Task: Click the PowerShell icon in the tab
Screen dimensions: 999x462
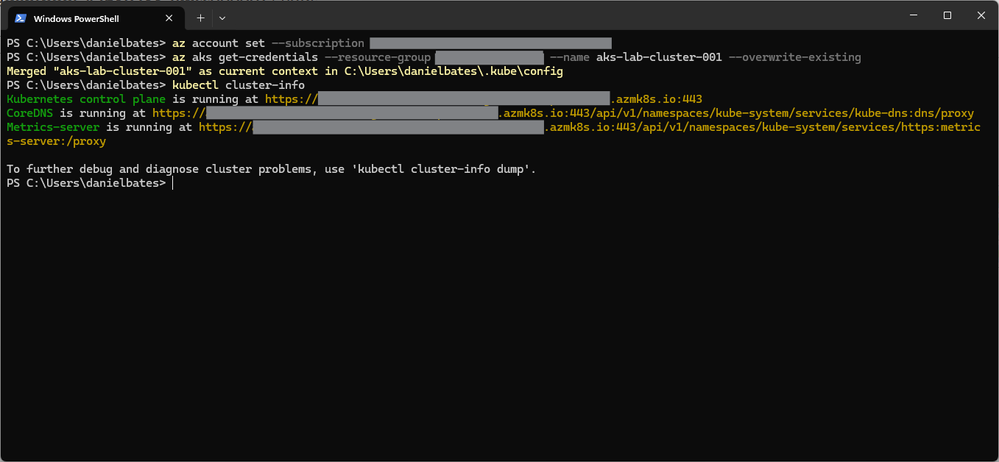Action: [x=20, y=18]
